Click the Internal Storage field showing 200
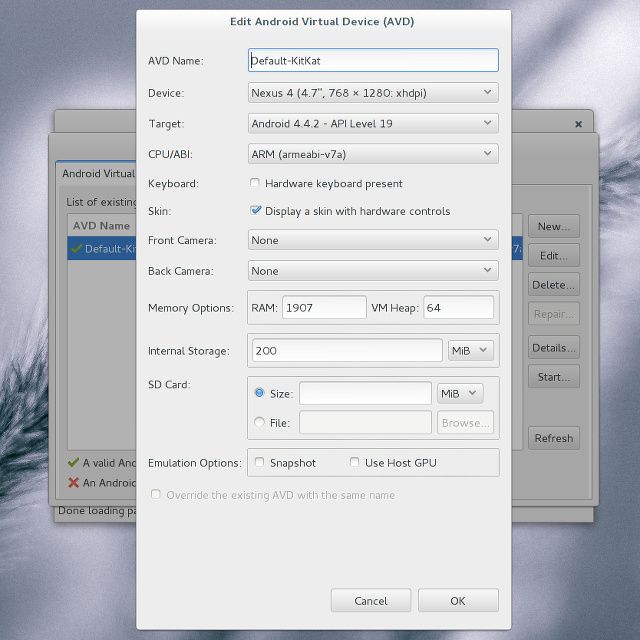The width and height of the screenshot is (640, 640). (x=347, y=350)
